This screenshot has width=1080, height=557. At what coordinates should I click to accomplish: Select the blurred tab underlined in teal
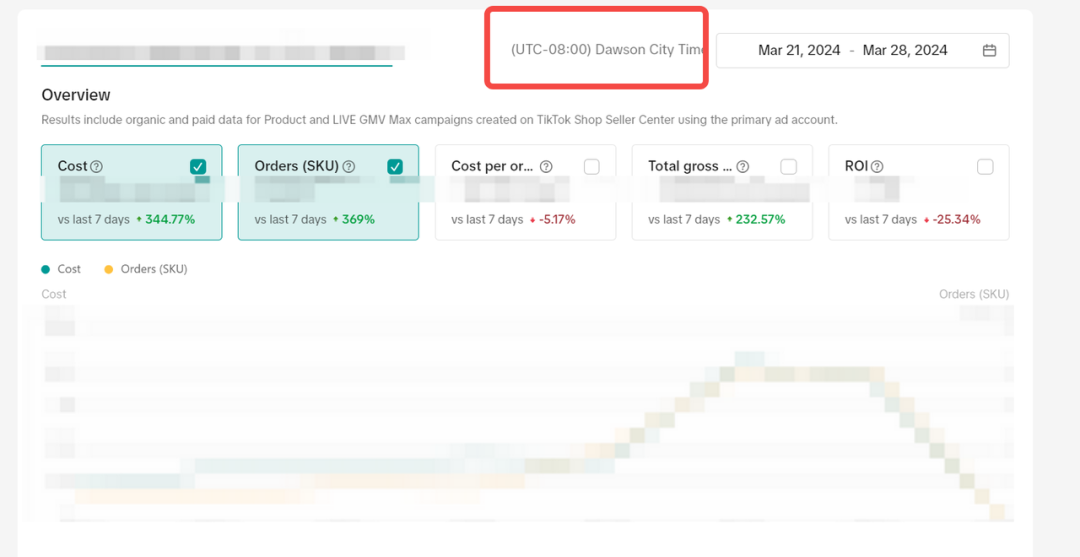coord(216,53)
